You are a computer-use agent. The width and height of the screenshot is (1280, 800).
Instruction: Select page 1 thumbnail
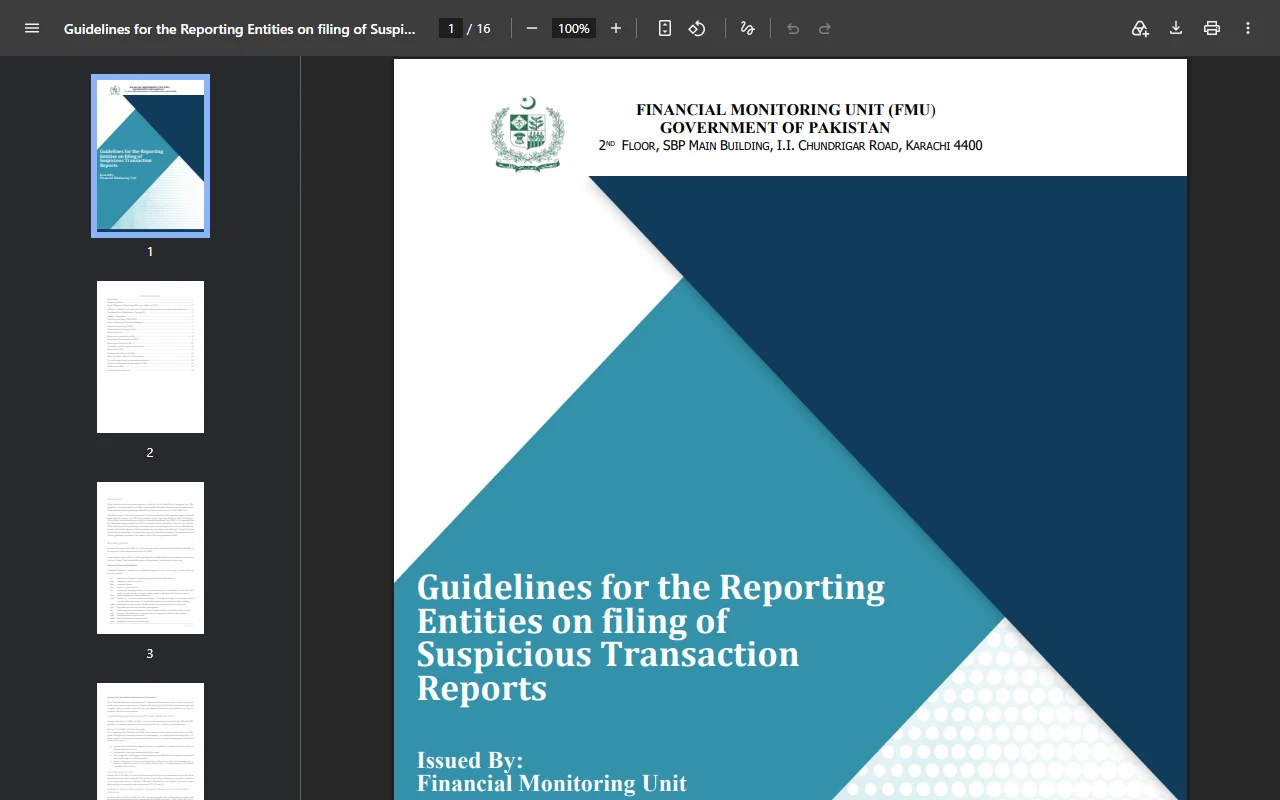[150, 156]
